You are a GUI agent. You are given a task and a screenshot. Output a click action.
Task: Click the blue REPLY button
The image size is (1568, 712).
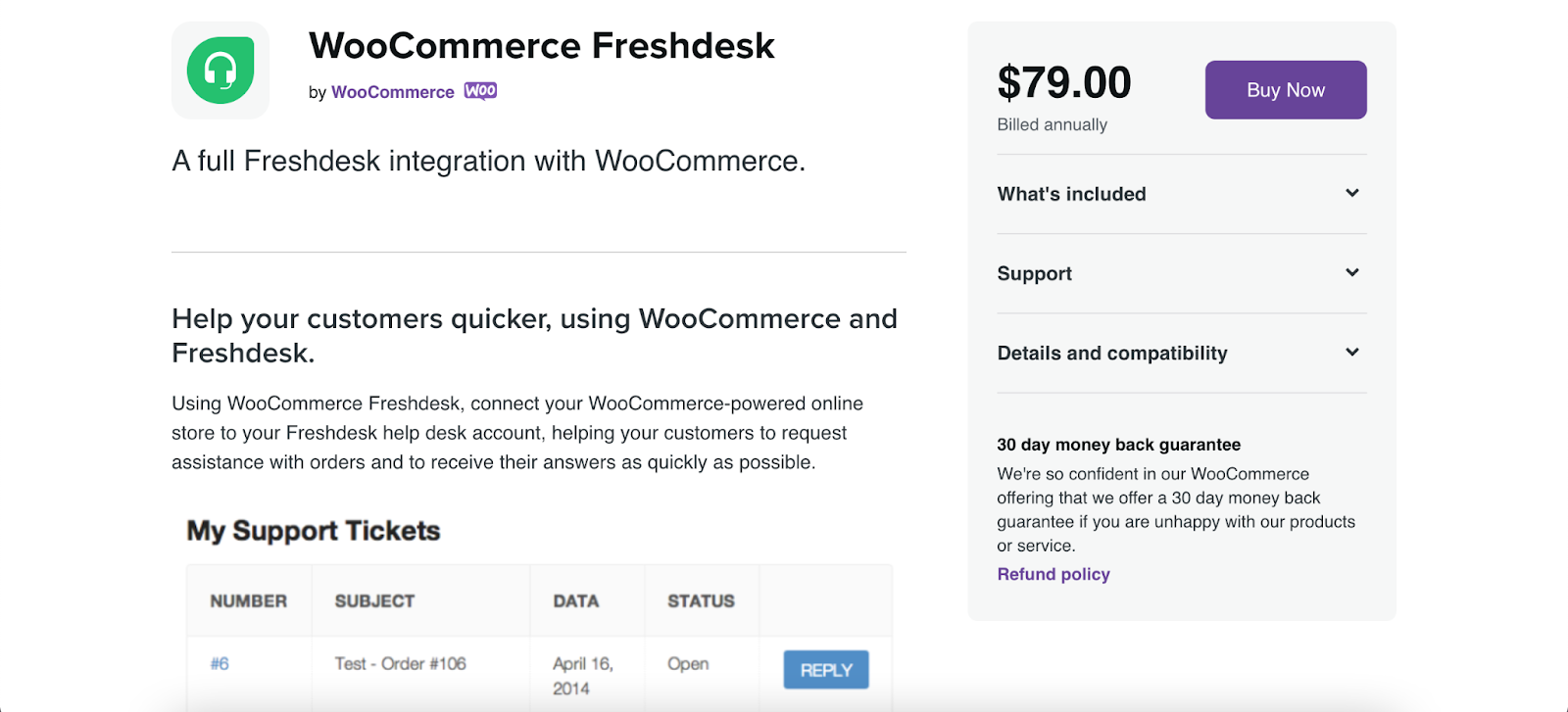click(825, 670)
